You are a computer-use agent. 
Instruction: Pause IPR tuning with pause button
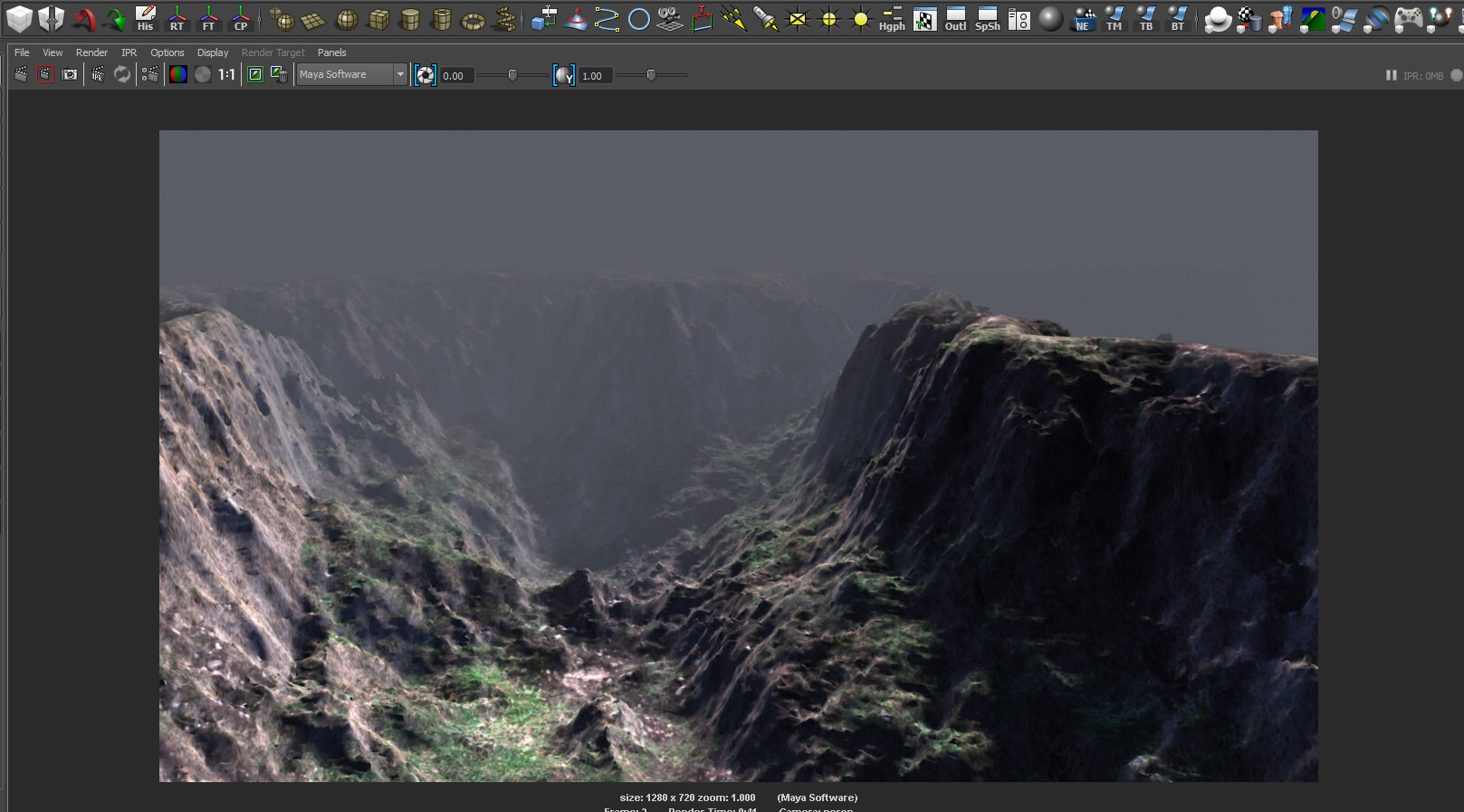click(1391, 76)
